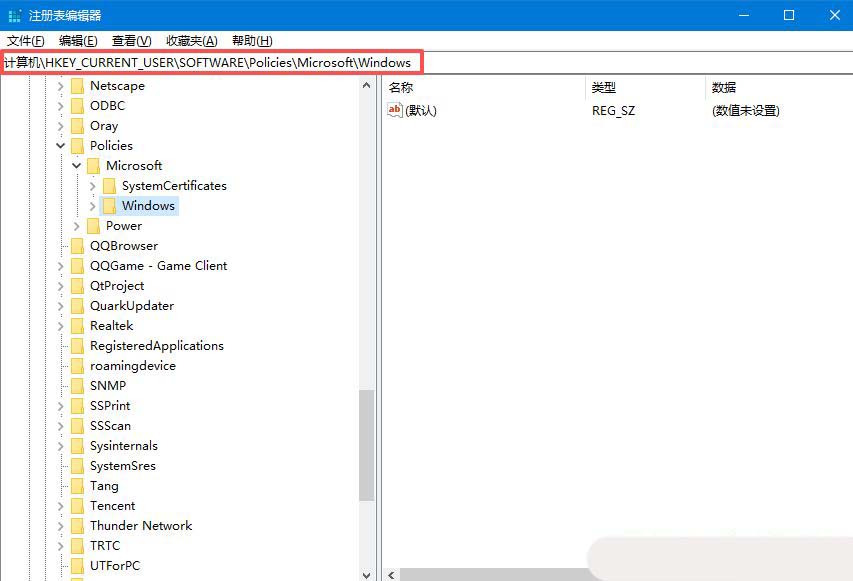Click the Tang folder icon
The image size is (853, 581).
tap(77, 486)
